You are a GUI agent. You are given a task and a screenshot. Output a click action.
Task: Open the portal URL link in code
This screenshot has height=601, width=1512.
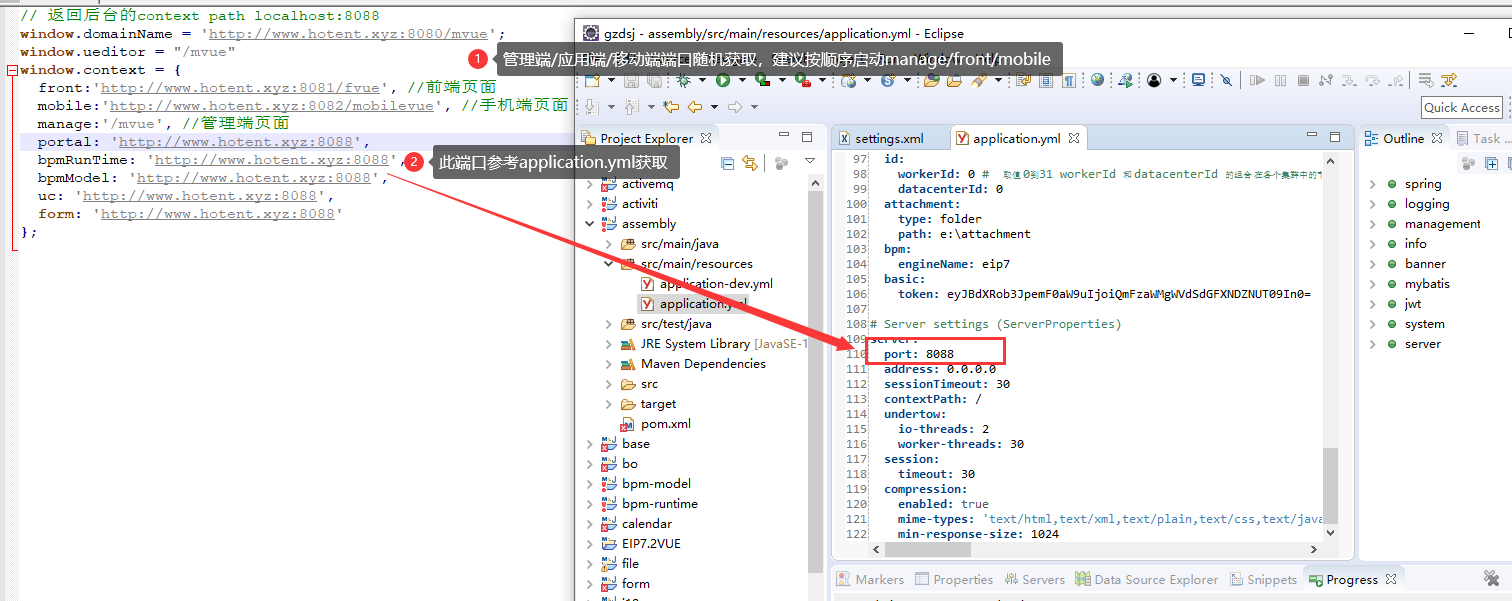(x=236, y=142)
